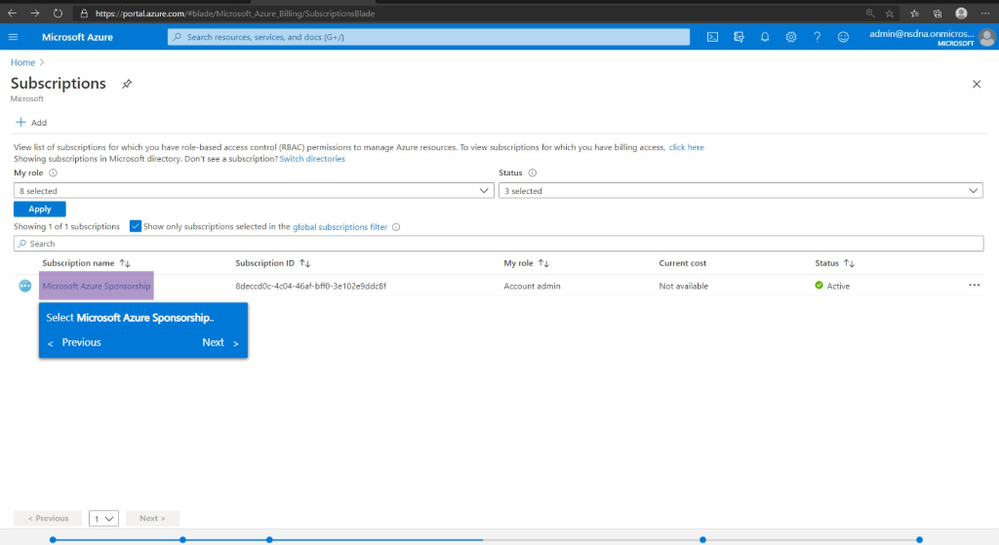The image size is (999, 545).
Task: Click the 'Account admin' role cell
Action: (532, 286)
